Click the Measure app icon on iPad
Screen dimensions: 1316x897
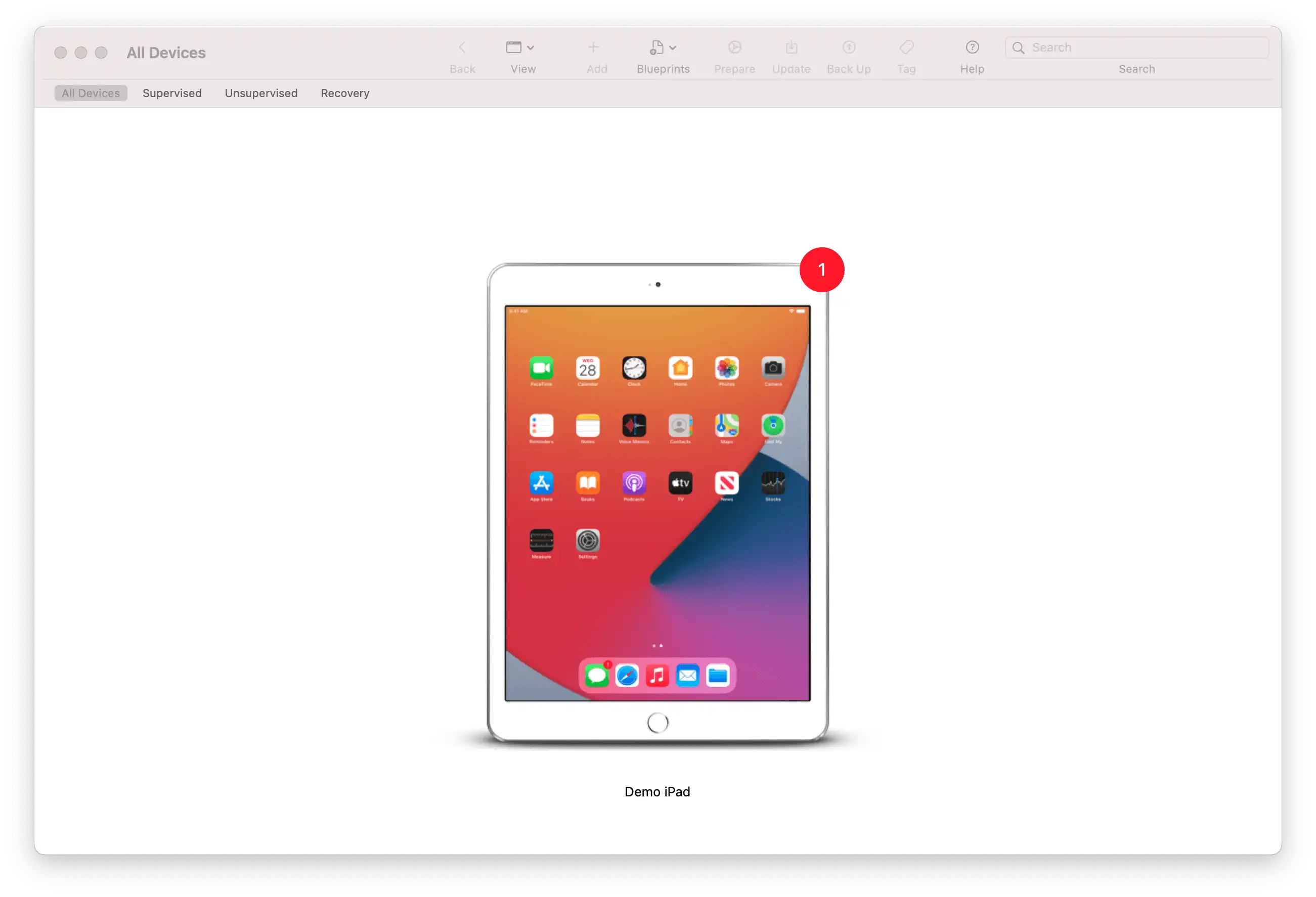pos(541,540)
